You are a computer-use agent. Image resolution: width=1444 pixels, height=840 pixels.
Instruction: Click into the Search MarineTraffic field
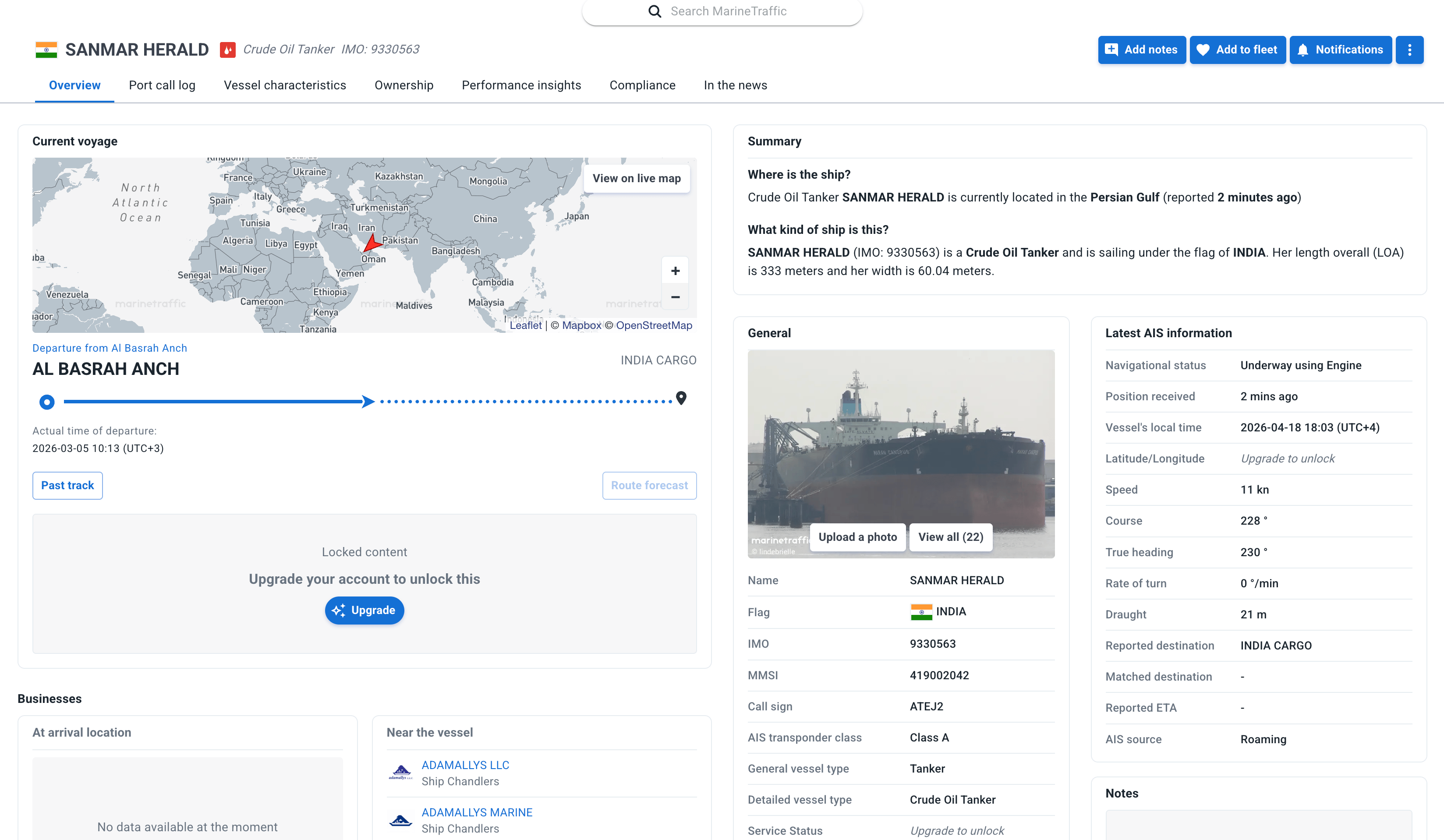tap(728, 11)
